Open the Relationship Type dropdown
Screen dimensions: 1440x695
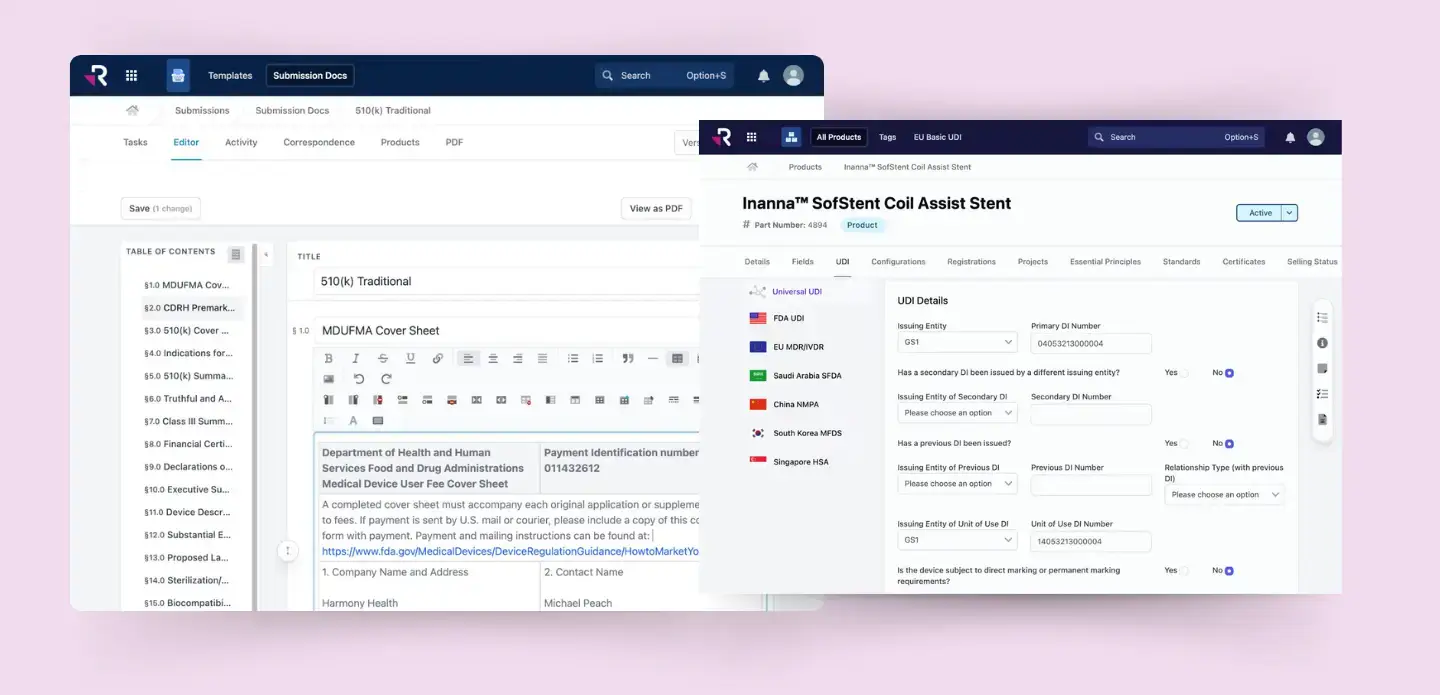(1224, 494)
